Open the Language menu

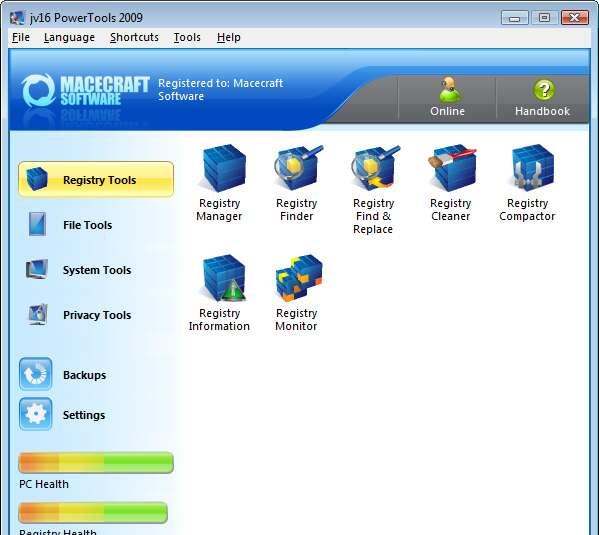point(69,37)
